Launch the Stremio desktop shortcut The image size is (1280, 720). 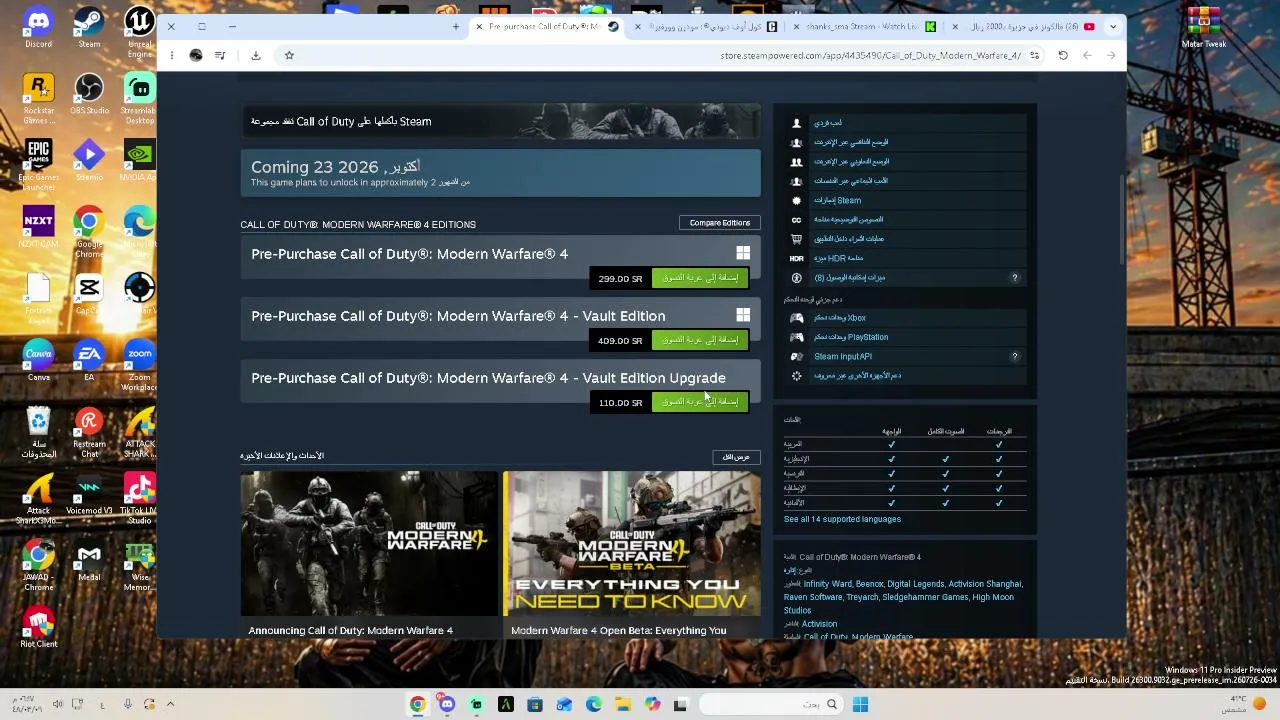[89, 161]
